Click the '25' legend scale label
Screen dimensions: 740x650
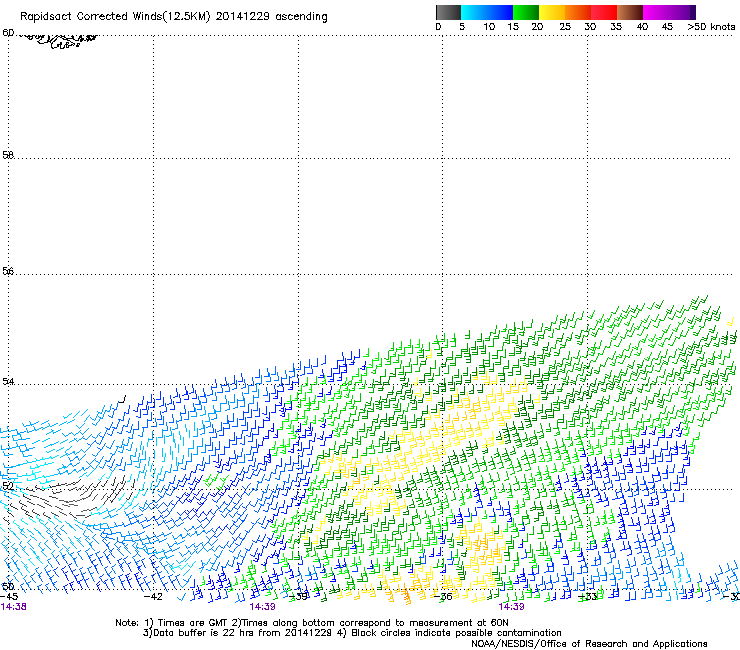tap(565, 27)
